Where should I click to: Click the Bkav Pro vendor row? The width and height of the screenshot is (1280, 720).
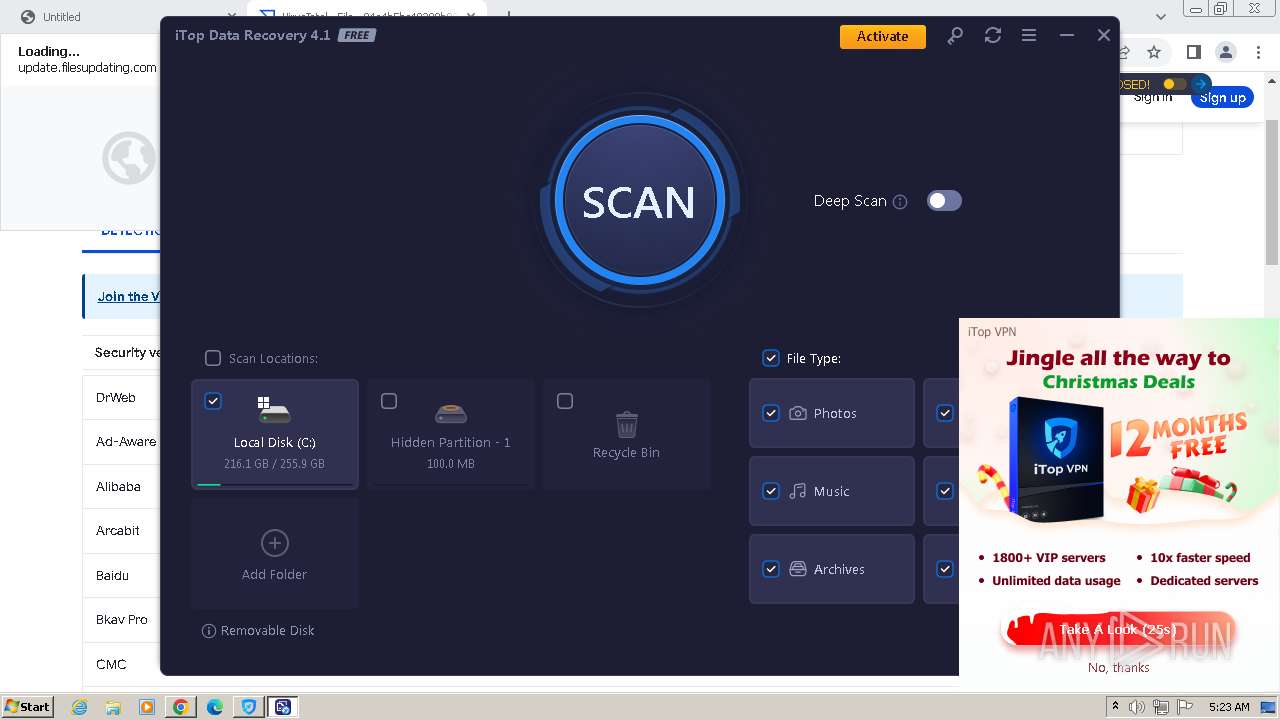click(121, 620)
